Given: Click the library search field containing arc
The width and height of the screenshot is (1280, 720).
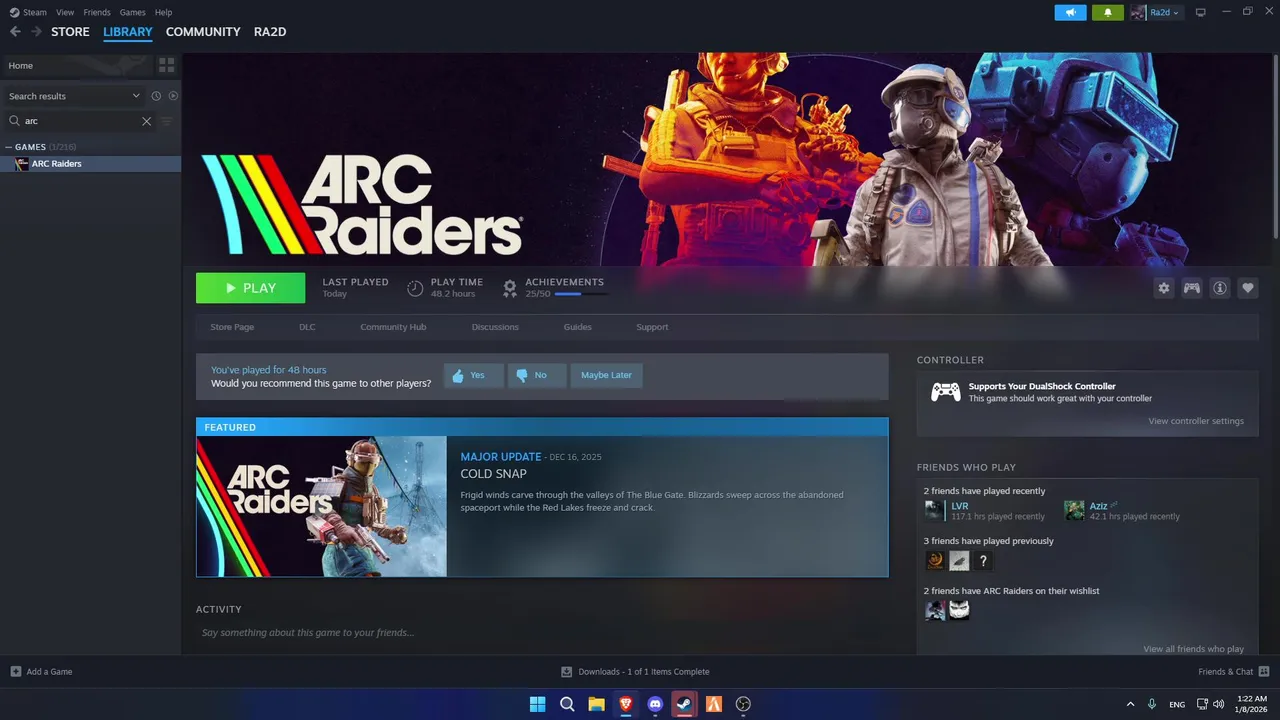Looking at the screenshot, I should click(82, 121).
